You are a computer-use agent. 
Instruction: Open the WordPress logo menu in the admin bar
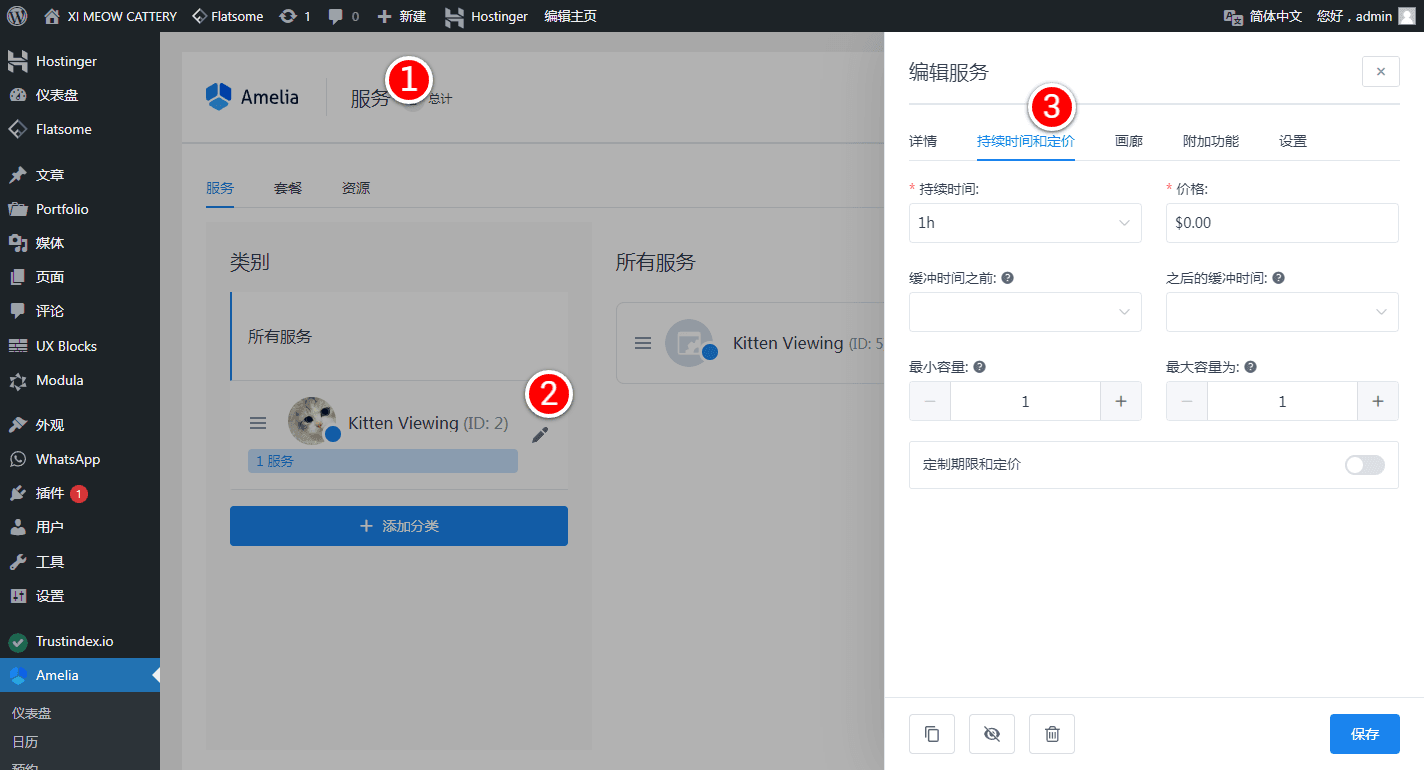pos(16,16)
